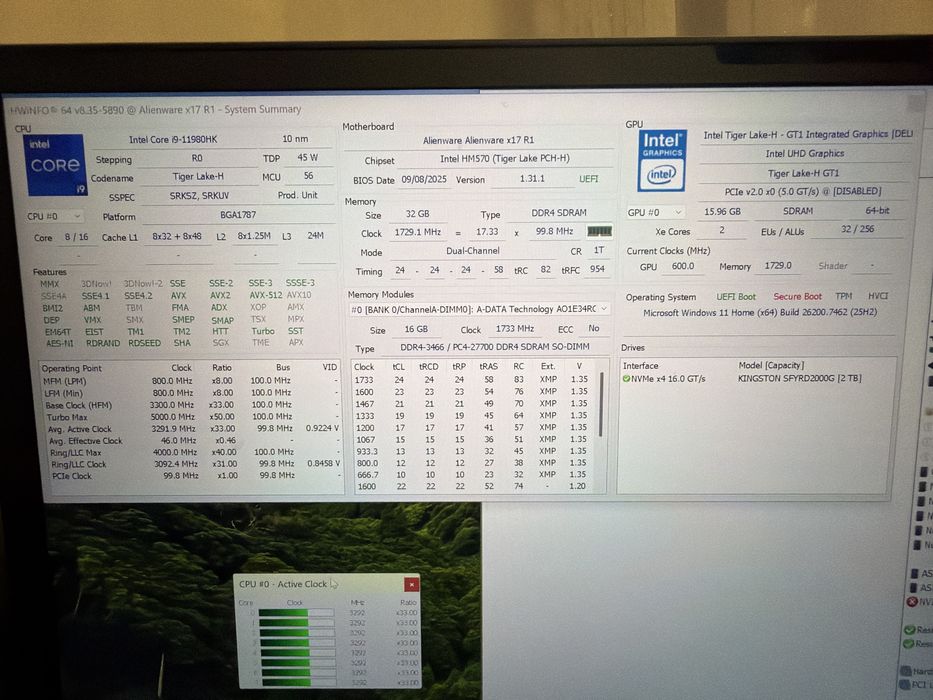The image size is (933, 700).
Task: Click the BIOS Date 09/08/2025 value
Action: pos(424,179)
